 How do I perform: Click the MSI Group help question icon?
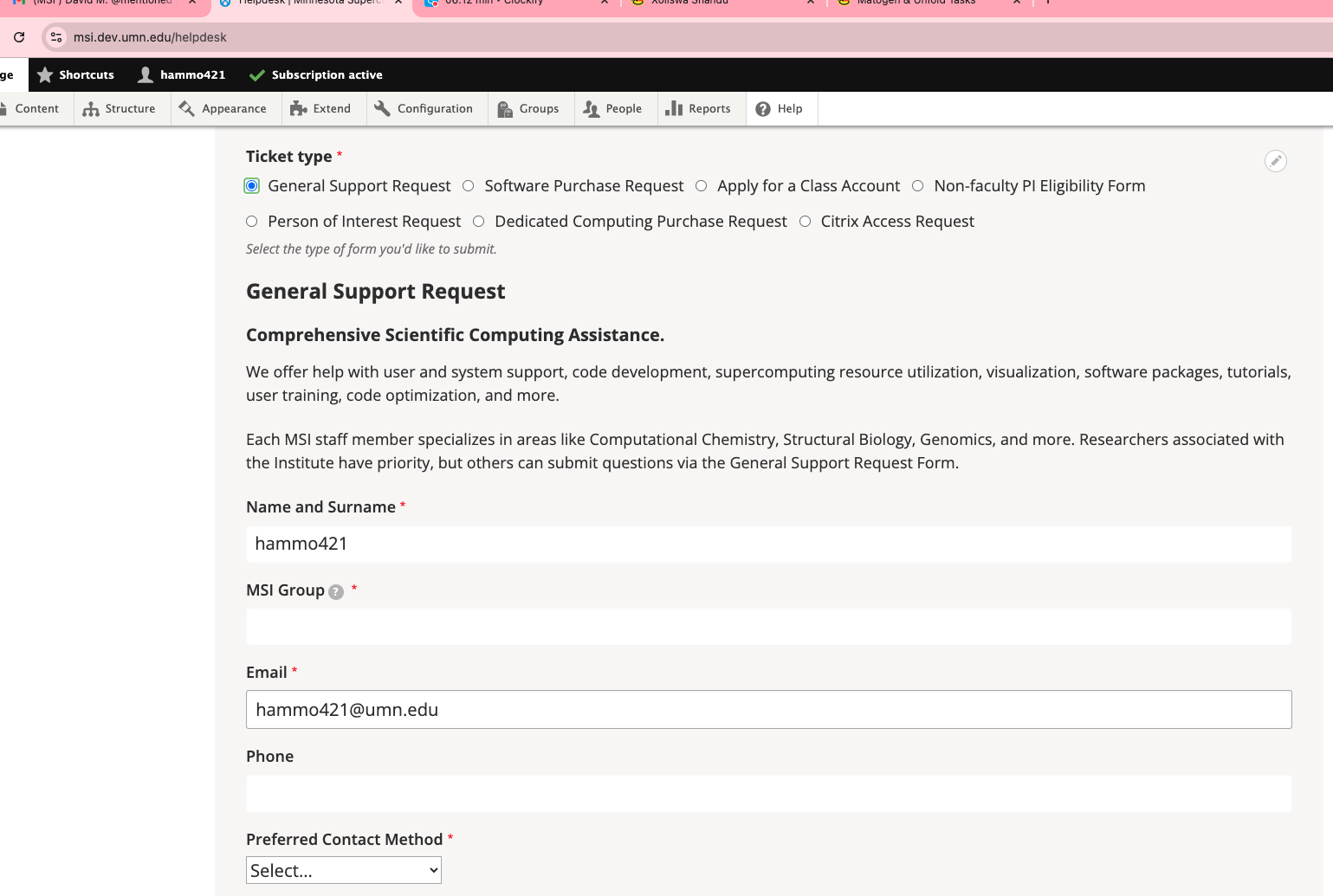point(336,592)
